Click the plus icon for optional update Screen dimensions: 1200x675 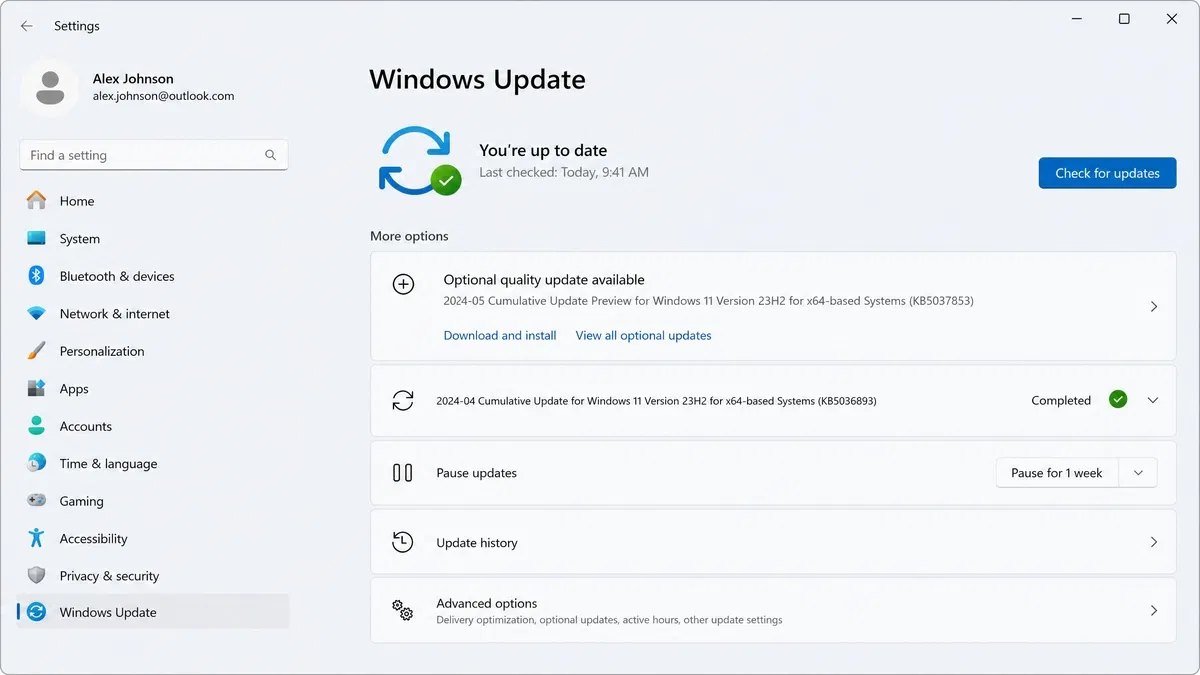[x=403, y=284]
